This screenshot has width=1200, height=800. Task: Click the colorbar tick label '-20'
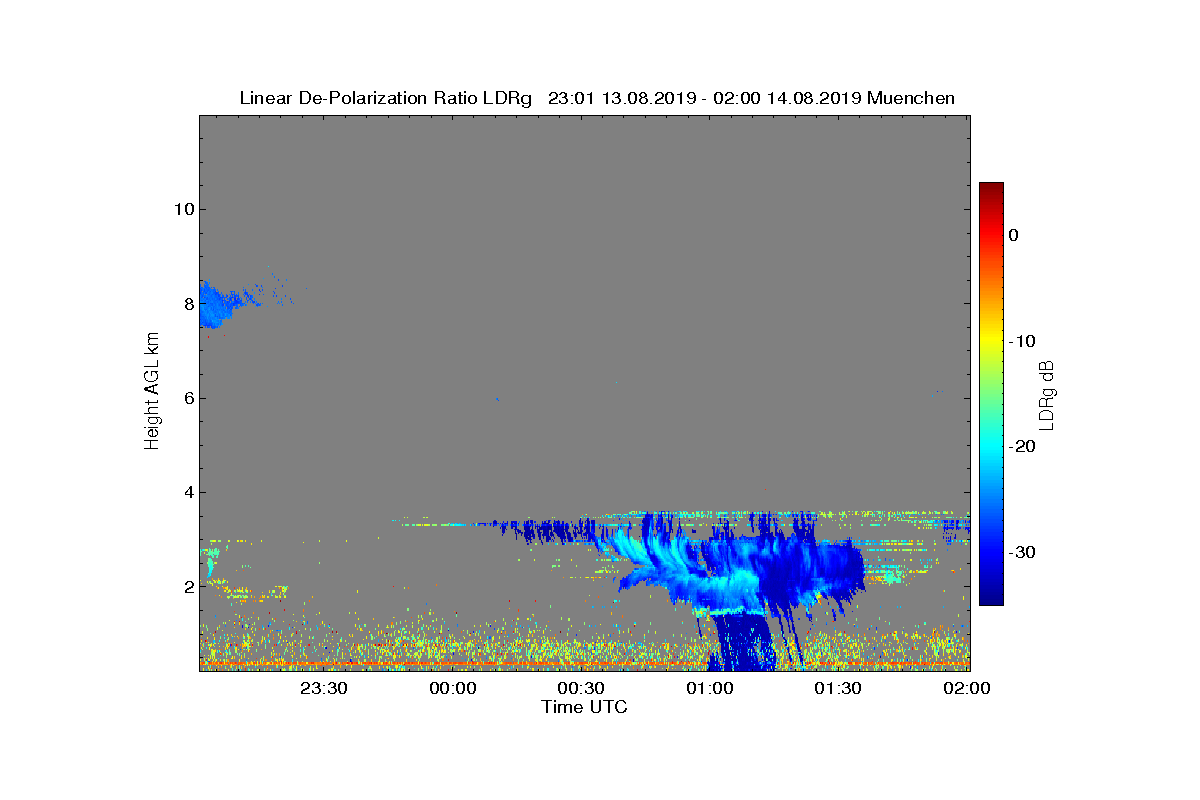coord(1022,447)
